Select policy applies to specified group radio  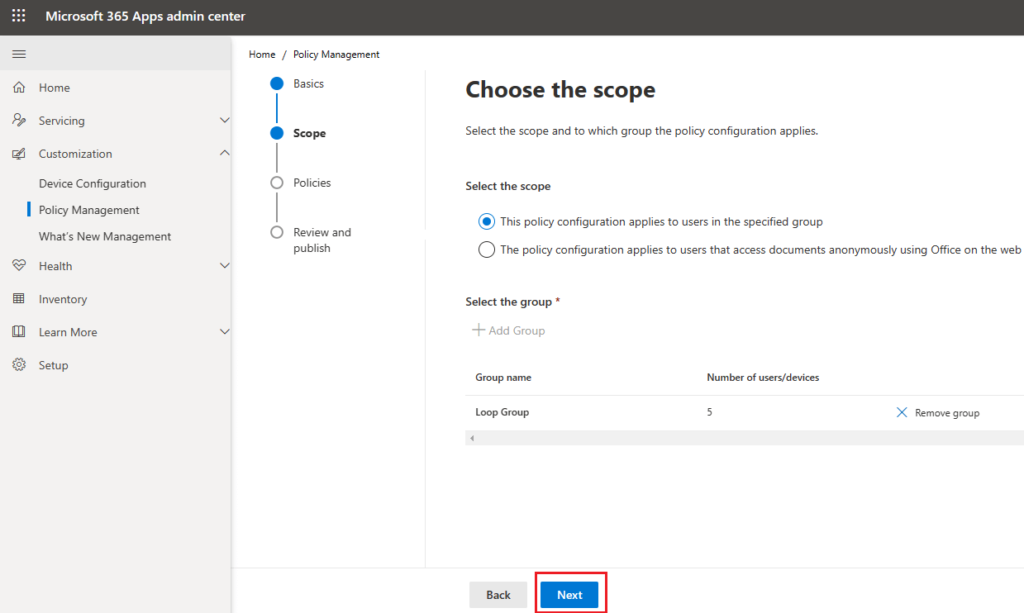(486, 222)
